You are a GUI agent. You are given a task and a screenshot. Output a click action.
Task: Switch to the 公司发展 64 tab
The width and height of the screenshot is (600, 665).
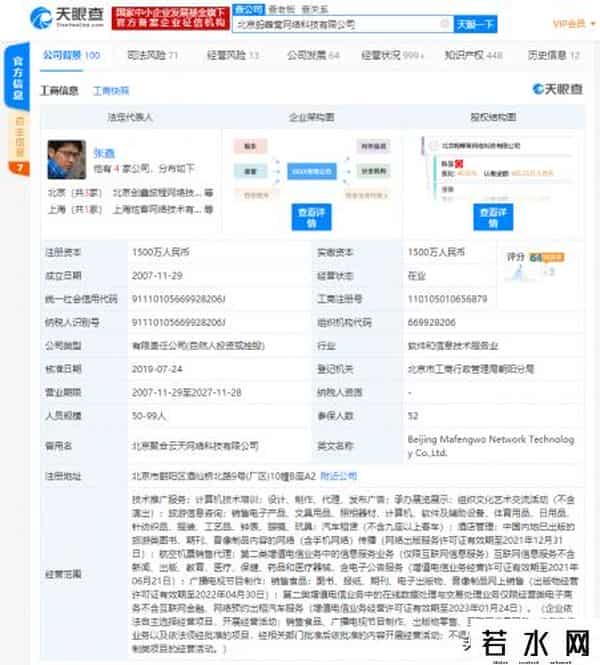coord(313,55)
